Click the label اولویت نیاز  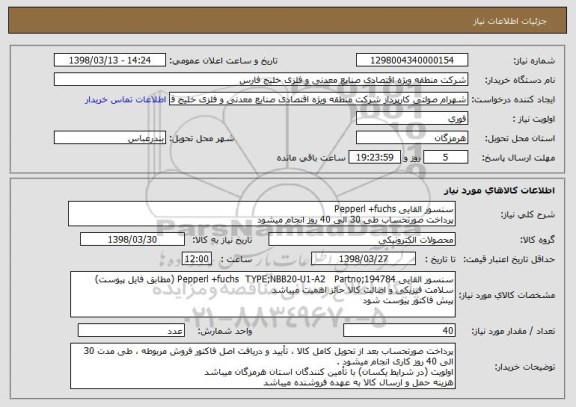click(534, 119)
